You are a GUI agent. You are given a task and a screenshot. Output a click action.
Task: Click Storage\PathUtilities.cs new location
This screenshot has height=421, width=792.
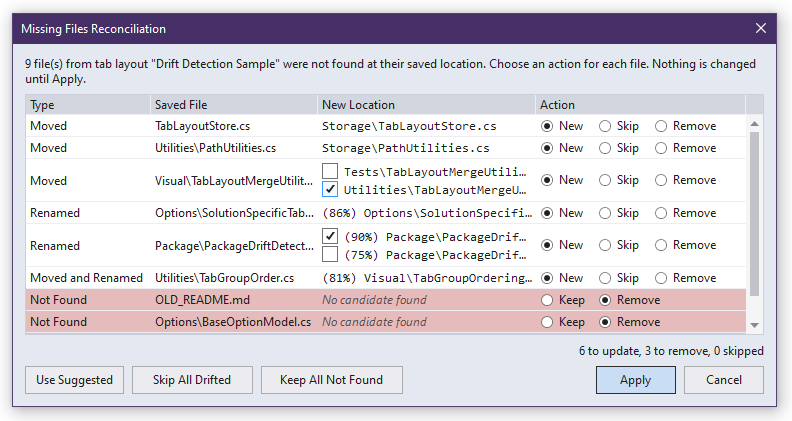tap(406, 148)
